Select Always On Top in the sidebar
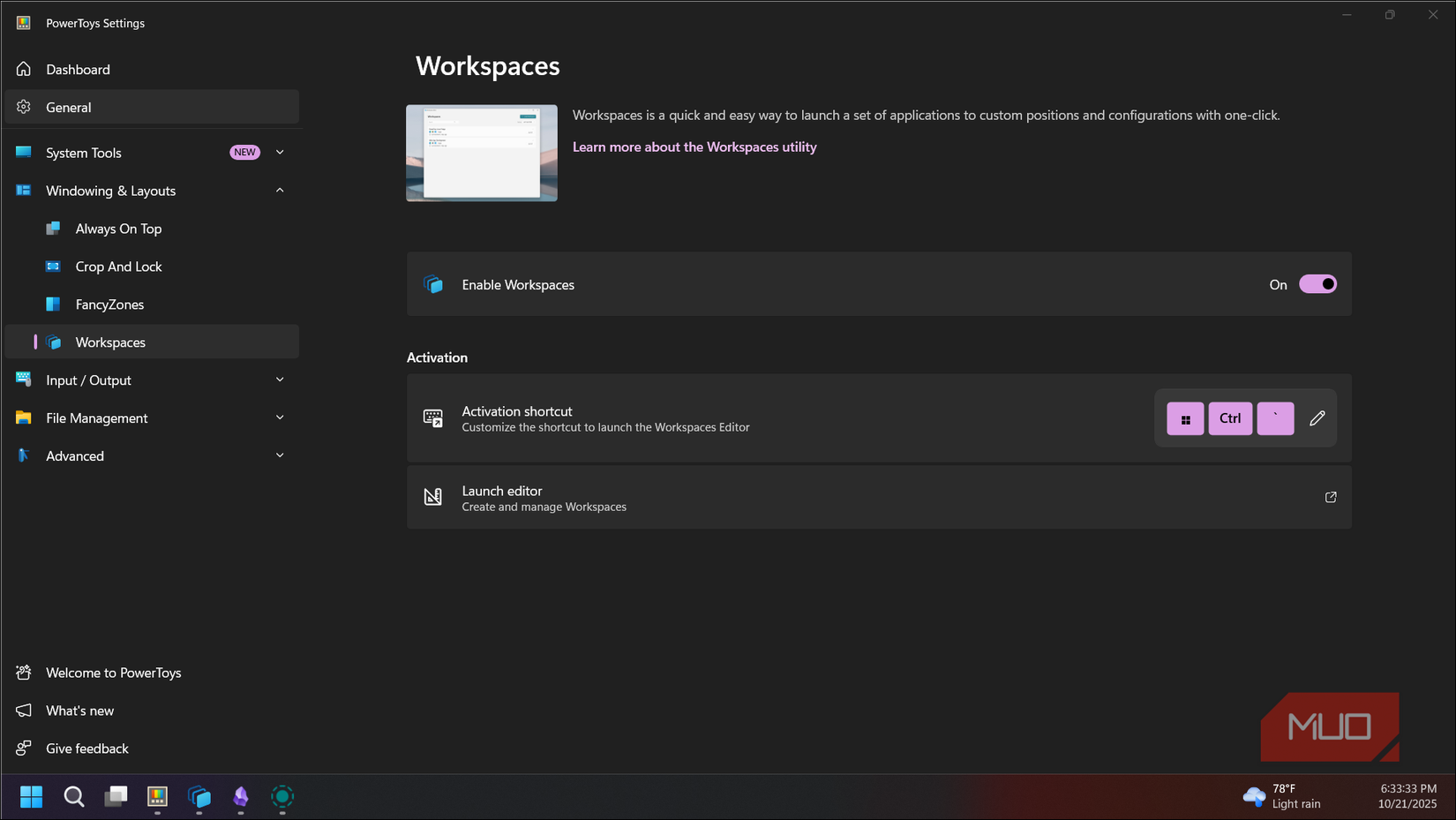This screenshot has height=820, width=1456. point(117,228)
